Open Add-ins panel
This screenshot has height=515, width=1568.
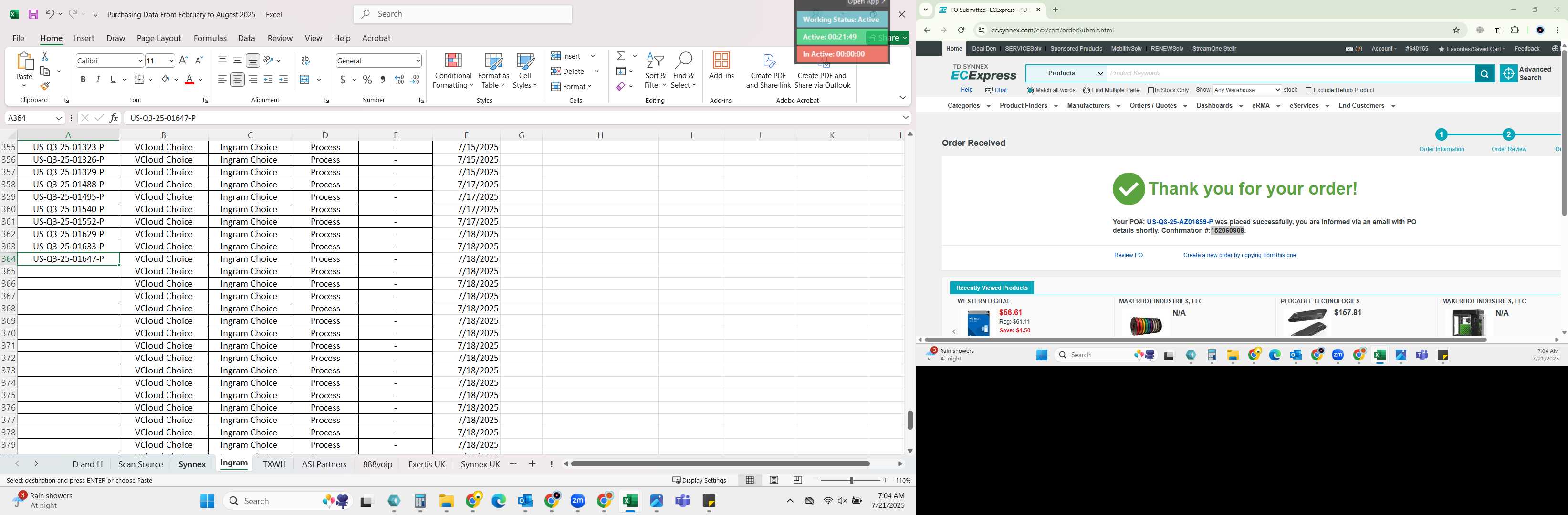(721, 66)
